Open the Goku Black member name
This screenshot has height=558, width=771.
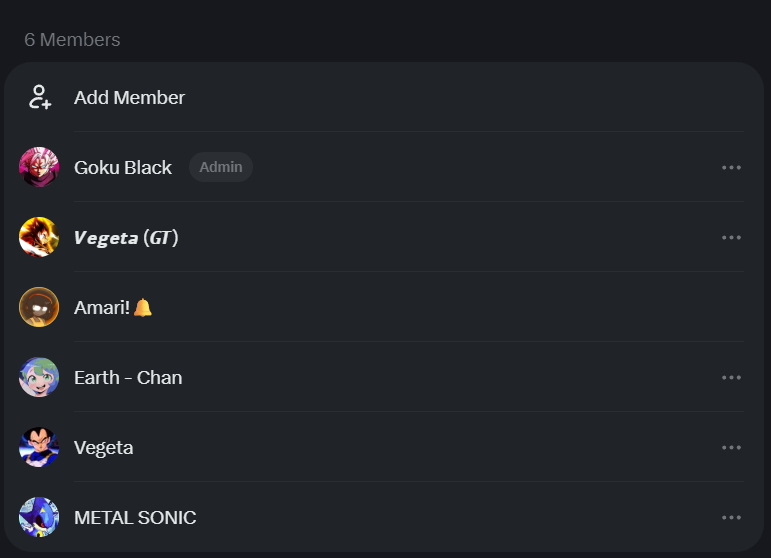pyautogui.click(x=123, y=168)
